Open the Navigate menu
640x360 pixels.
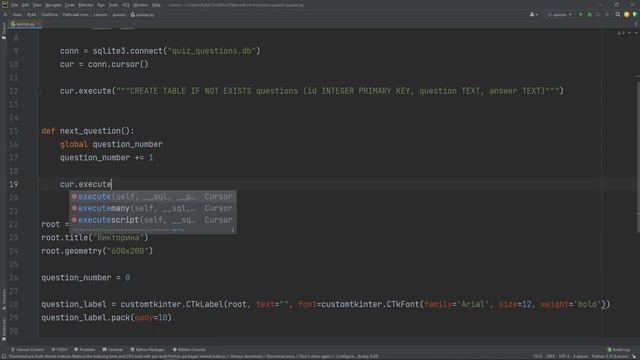(53, 5)
